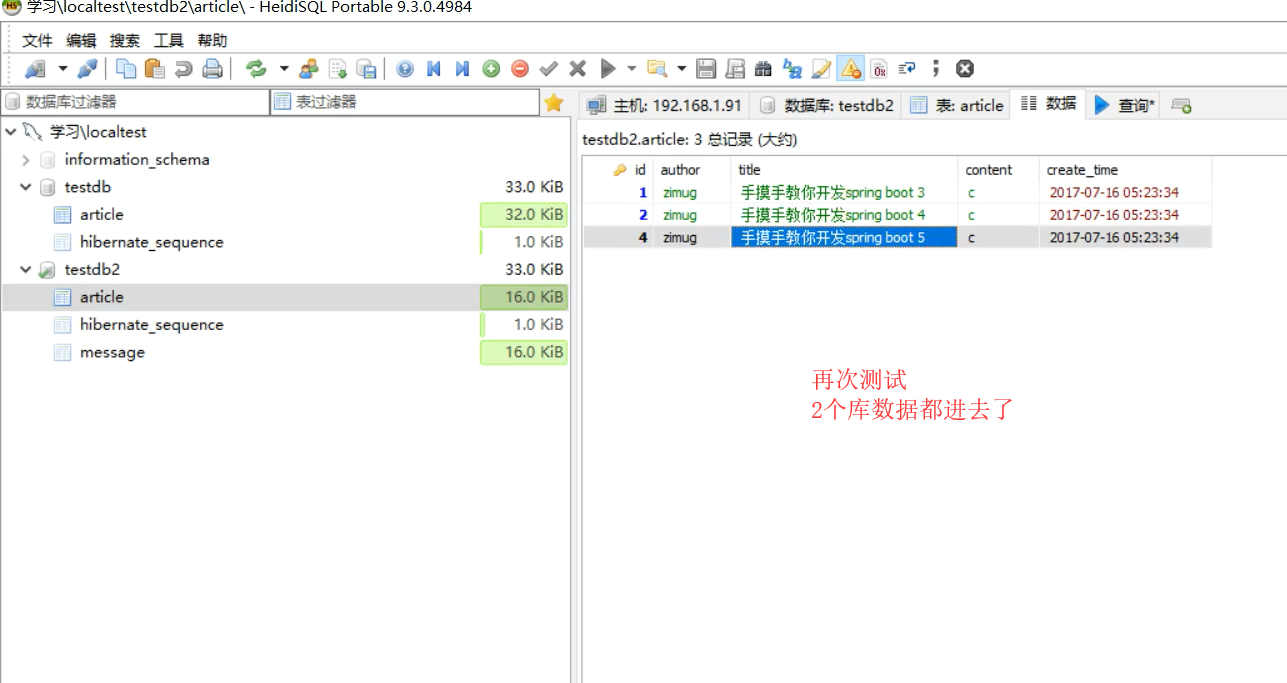This screenshot has width=1287, height=683.
Task: Click the copy icon in toolbar
Action: (126, 69)
